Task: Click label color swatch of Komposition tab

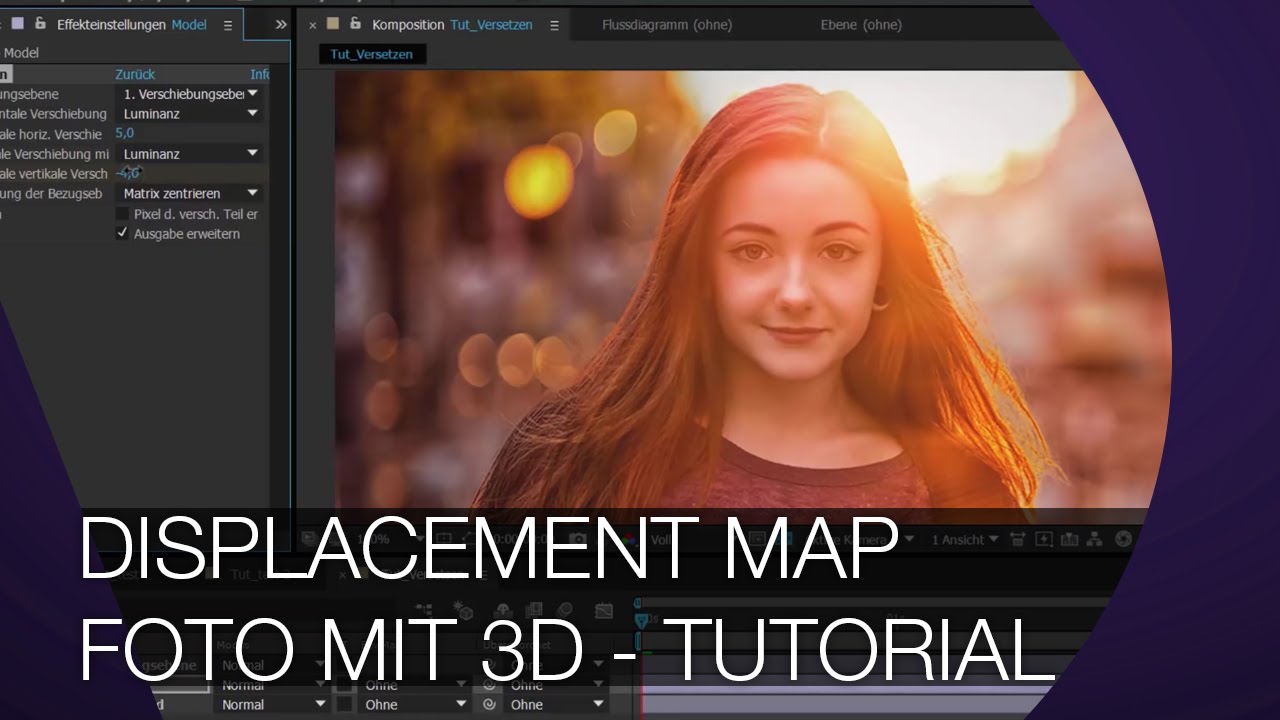Action: click(x=333, y=24)
